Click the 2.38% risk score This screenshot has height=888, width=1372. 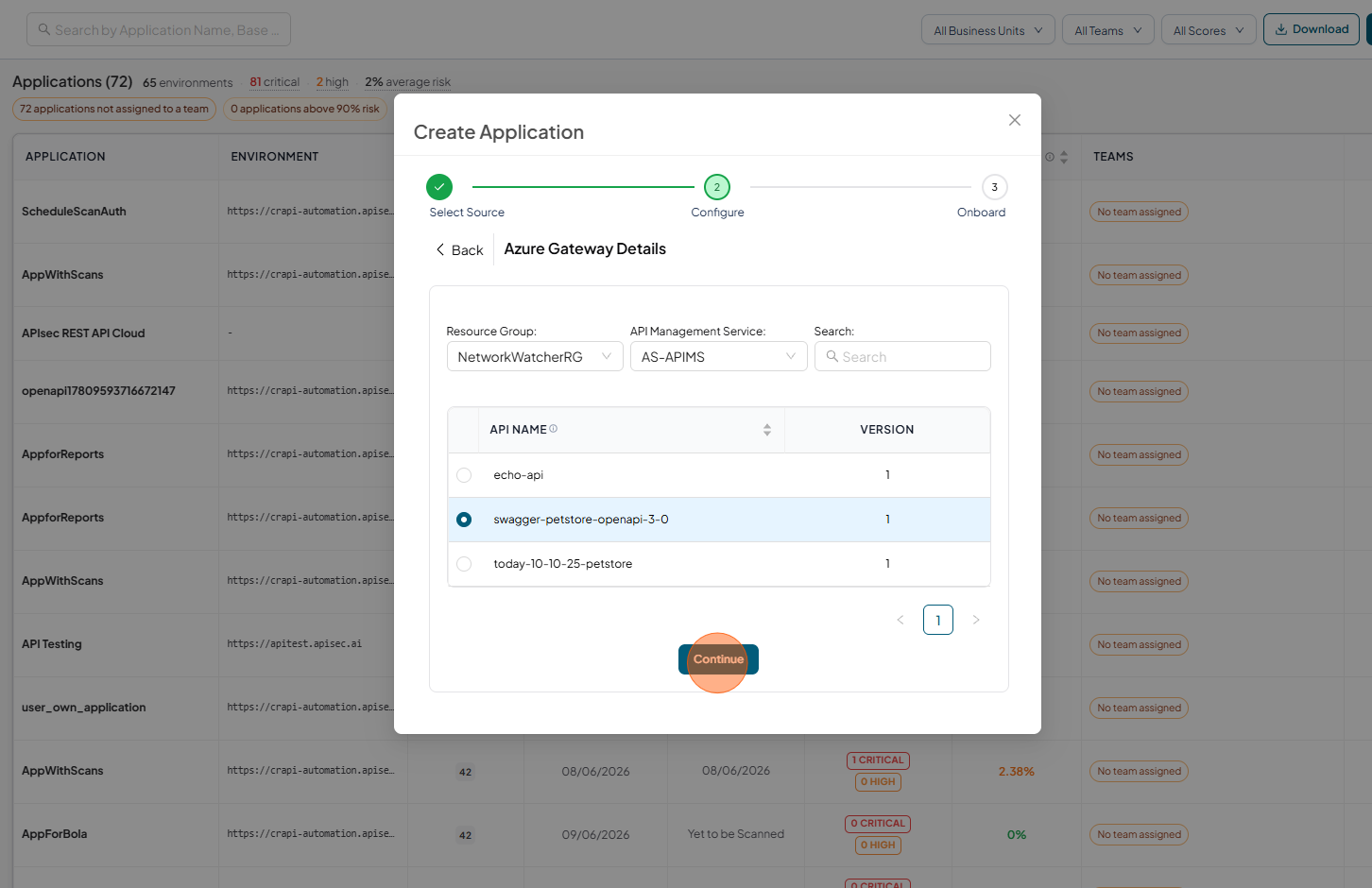(1017, 772)
